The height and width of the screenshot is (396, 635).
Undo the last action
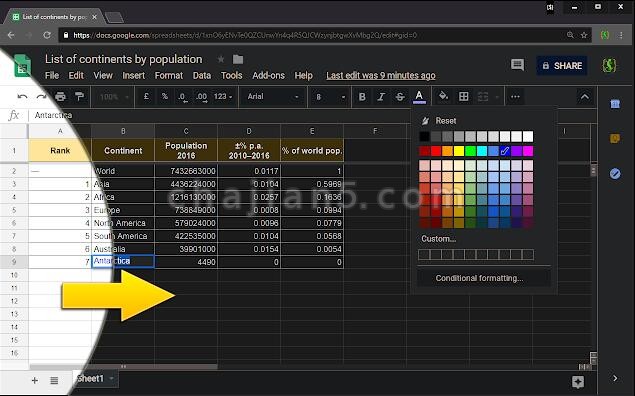click(x=22, y=97)
